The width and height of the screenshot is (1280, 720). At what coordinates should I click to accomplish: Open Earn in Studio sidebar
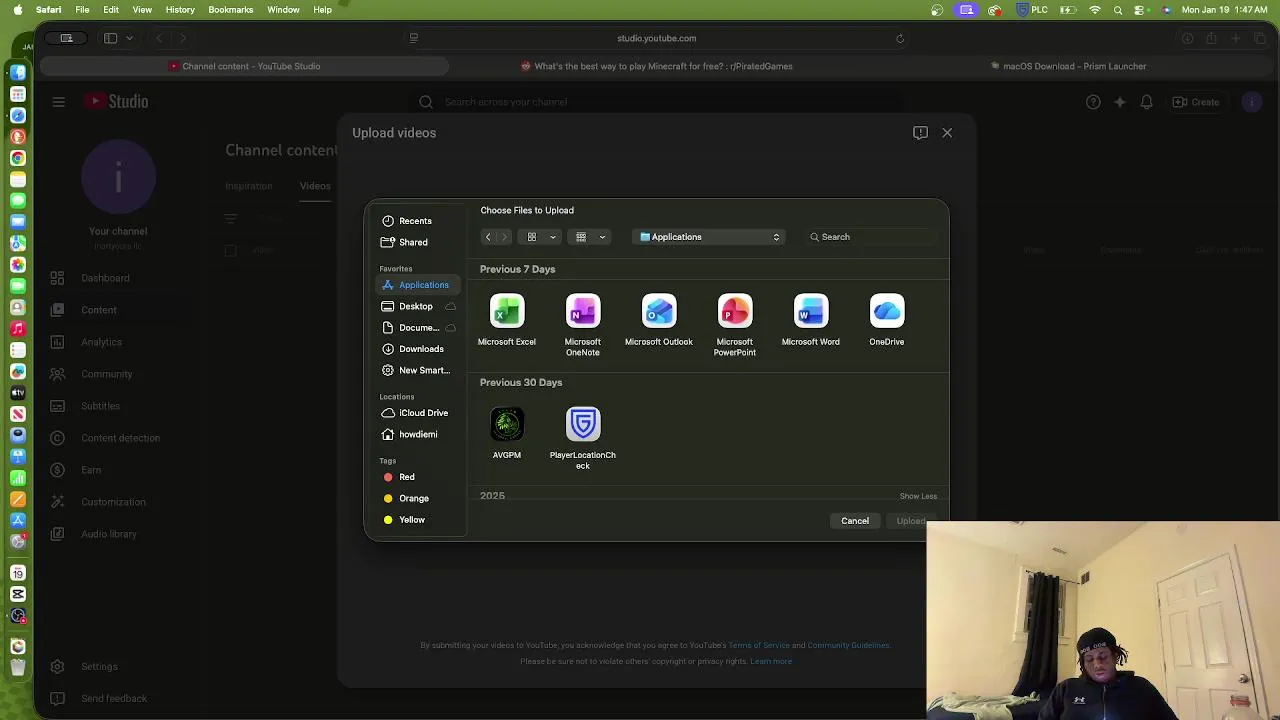click(92, 470)
